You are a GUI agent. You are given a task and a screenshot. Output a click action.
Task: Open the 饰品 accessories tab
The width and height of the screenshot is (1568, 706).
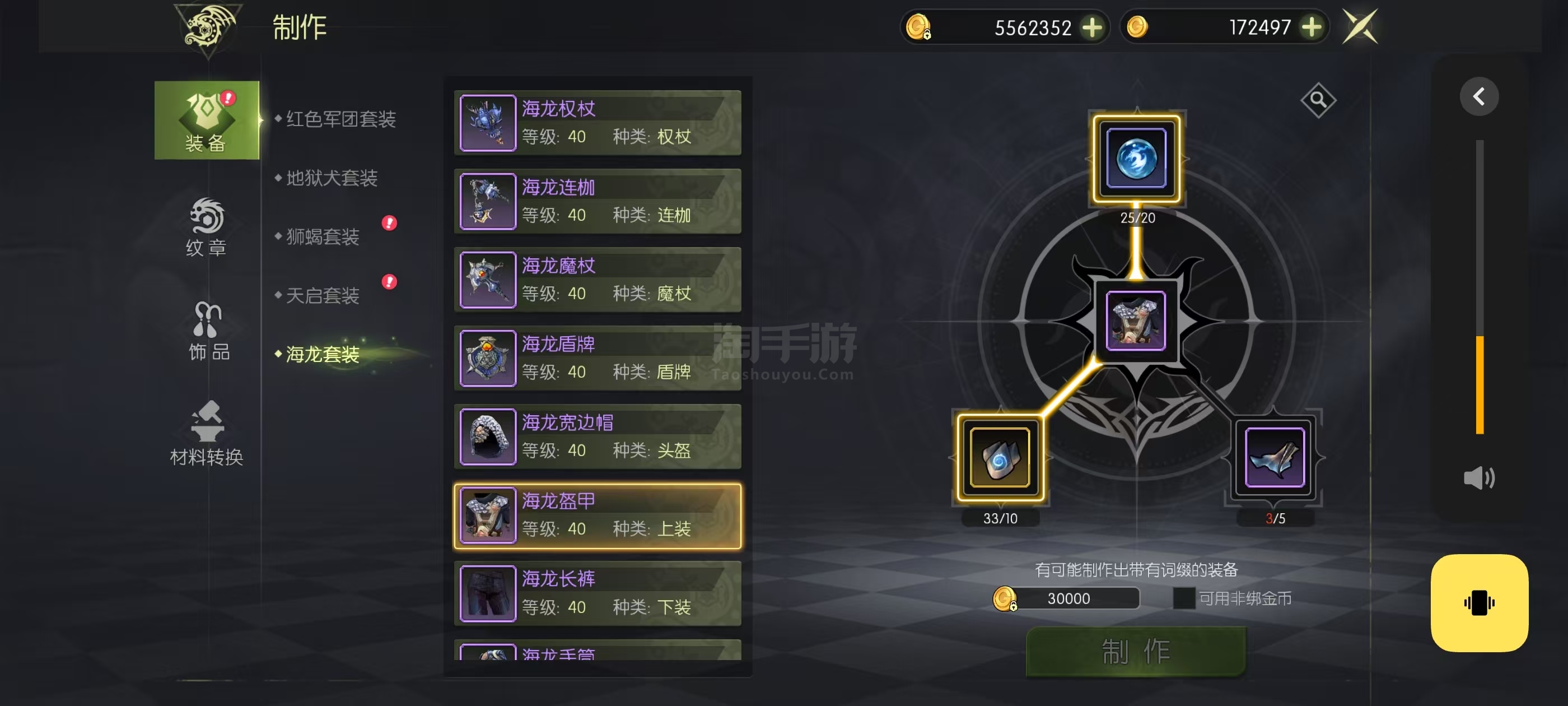pos(208,331)
